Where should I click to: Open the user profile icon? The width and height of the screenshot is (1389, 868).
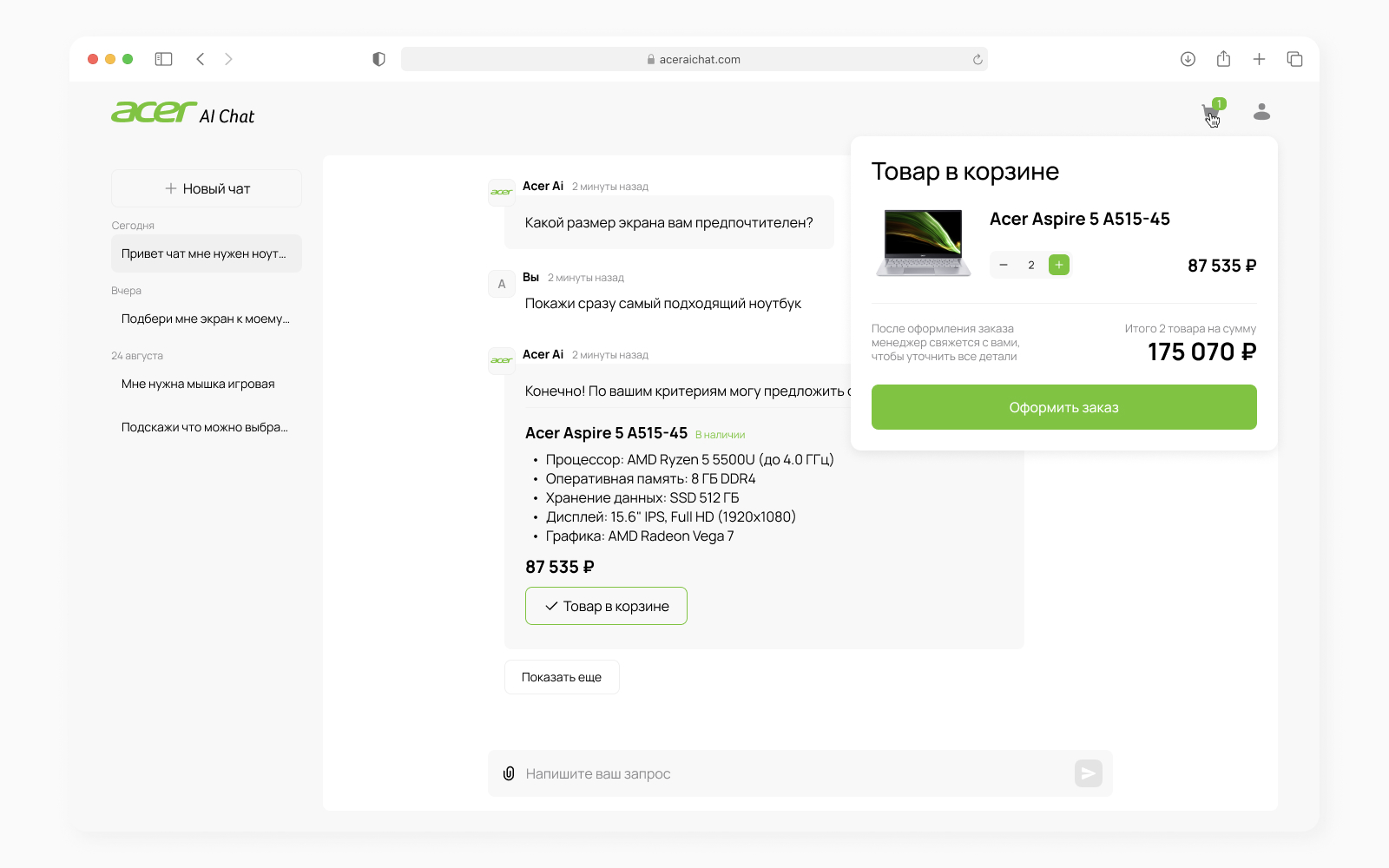pos(1261,112)
